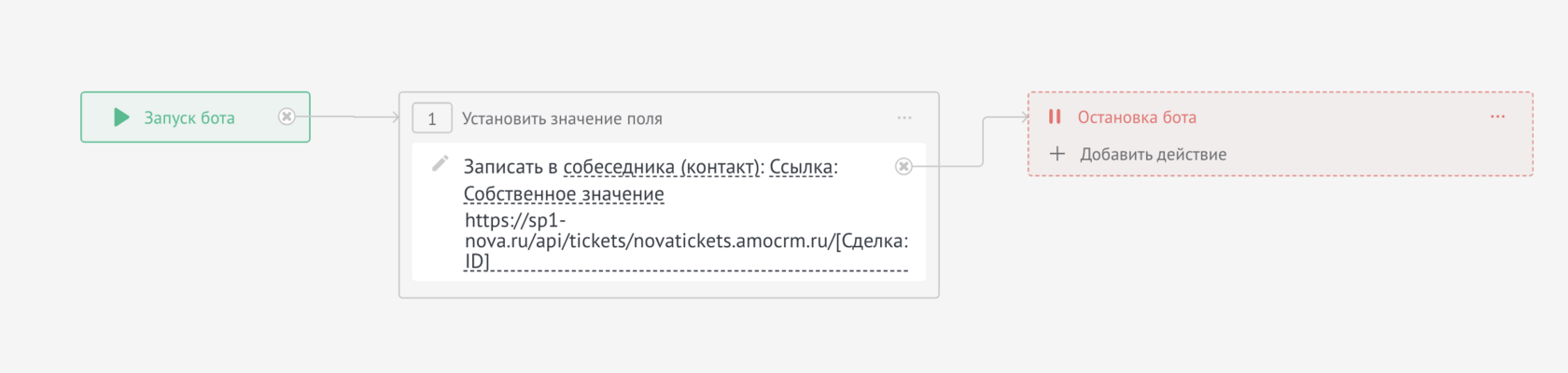Screen dimensions: 1568x373
Task: Click the plus icon next to Добавить действие
Action: 1057,153
